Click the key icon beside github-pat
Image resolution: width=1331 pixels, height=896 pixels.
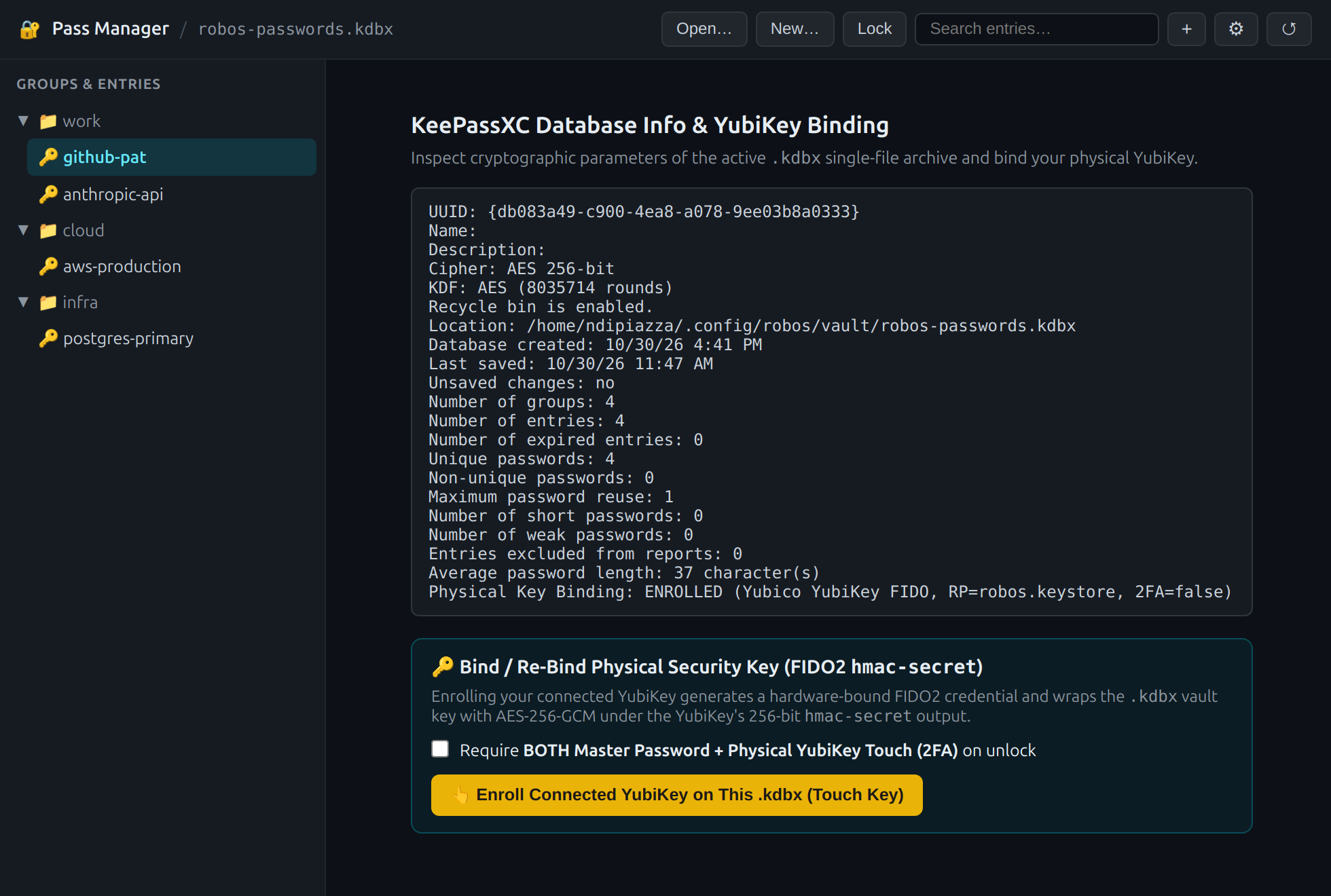coord(48,157)
